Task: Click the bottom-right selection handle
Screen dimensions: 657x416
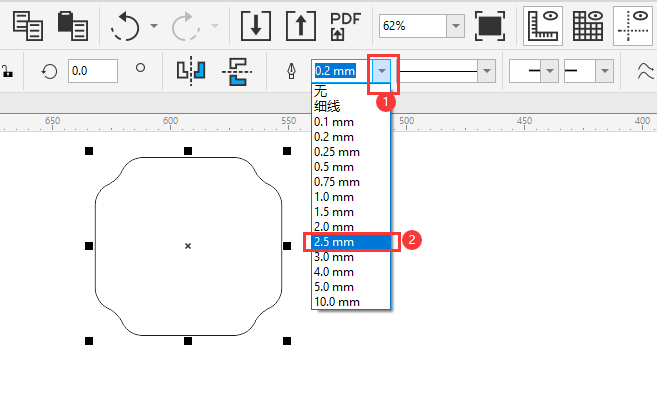Action: [287, 341]
